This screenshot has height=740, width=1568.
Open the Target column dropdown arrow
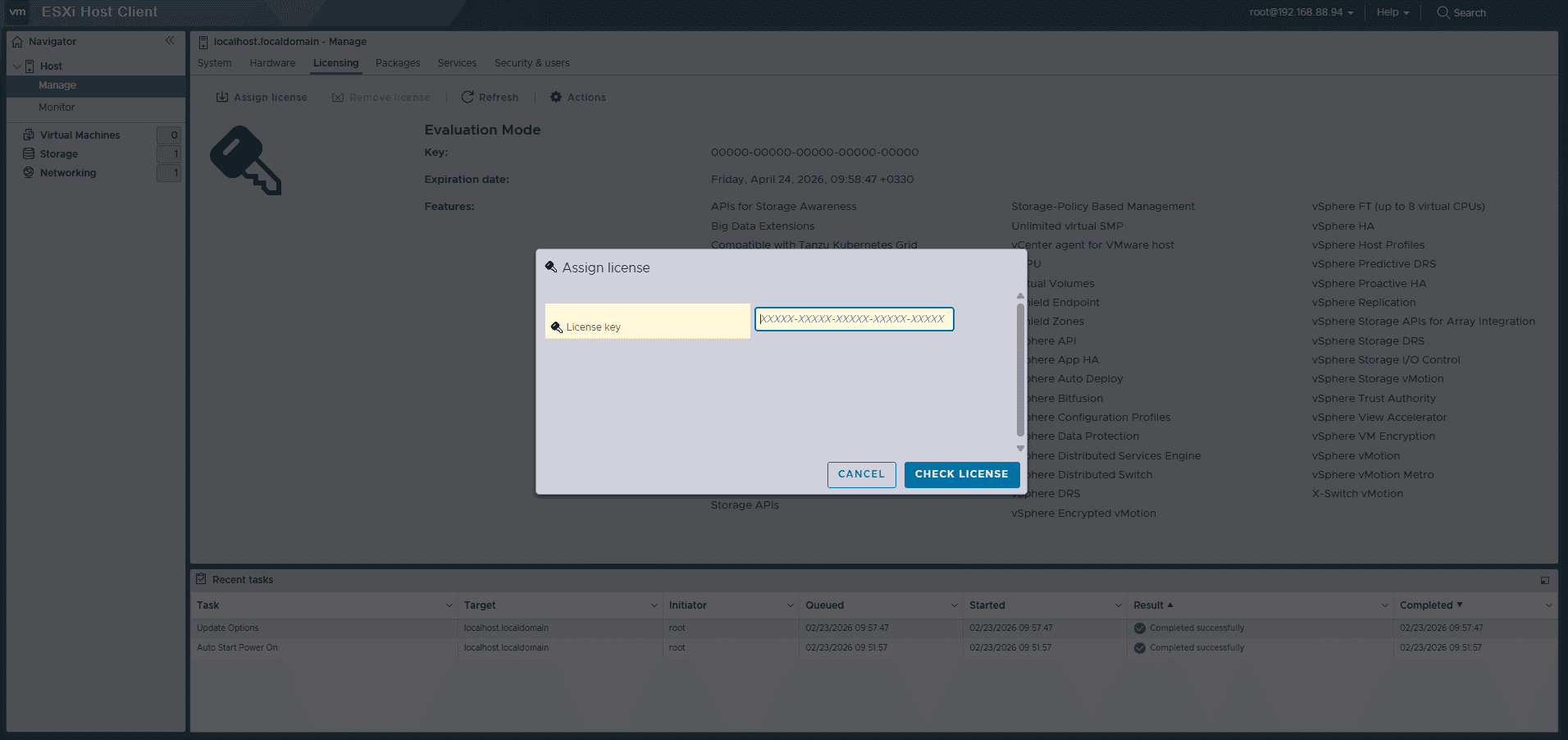point(654,605)
